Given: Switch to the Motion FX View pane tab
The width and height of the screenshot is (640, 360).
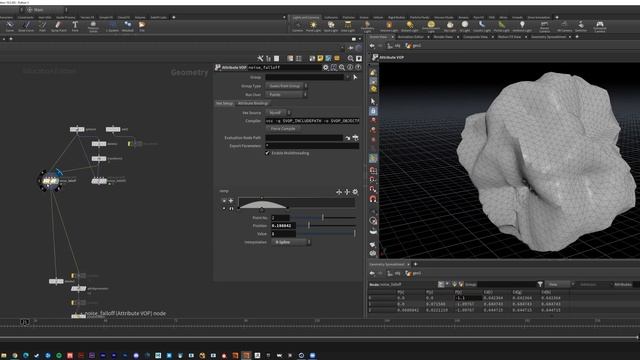Looking at the screenshot, I should coord(509,37).
